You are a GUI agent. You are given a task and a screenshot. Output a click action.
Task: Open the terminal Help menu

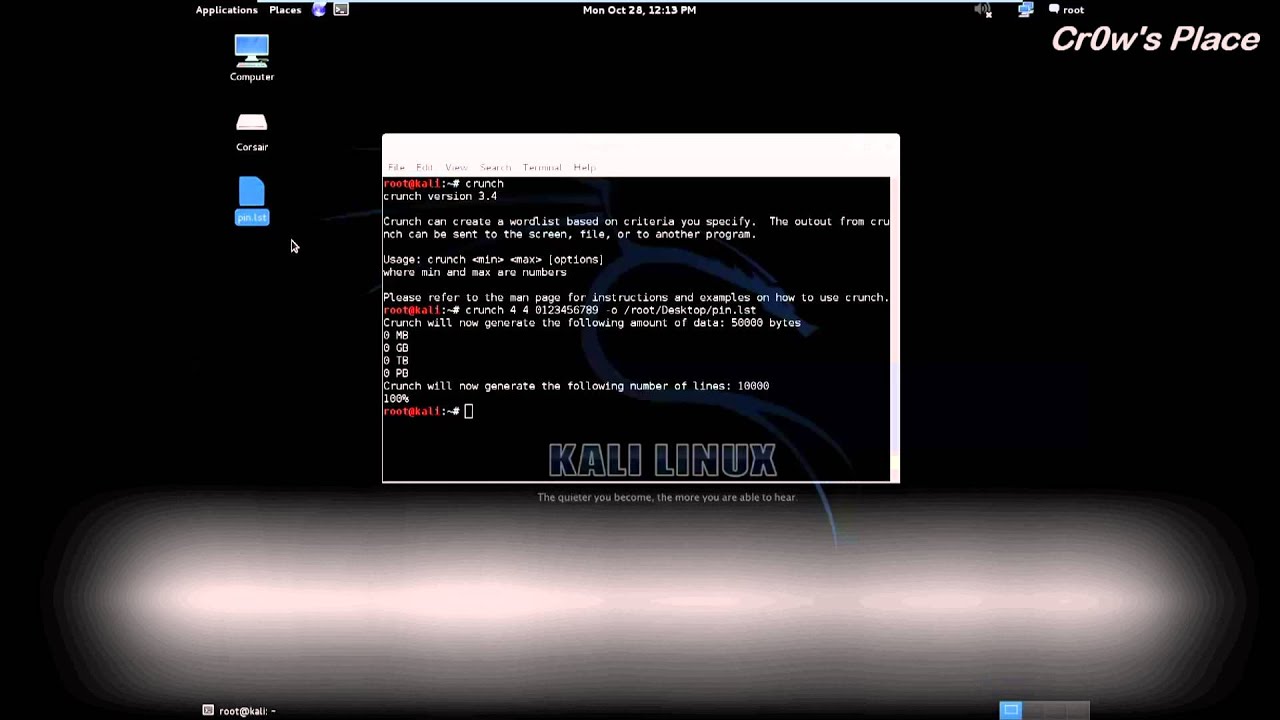click(x=584, y=168)
